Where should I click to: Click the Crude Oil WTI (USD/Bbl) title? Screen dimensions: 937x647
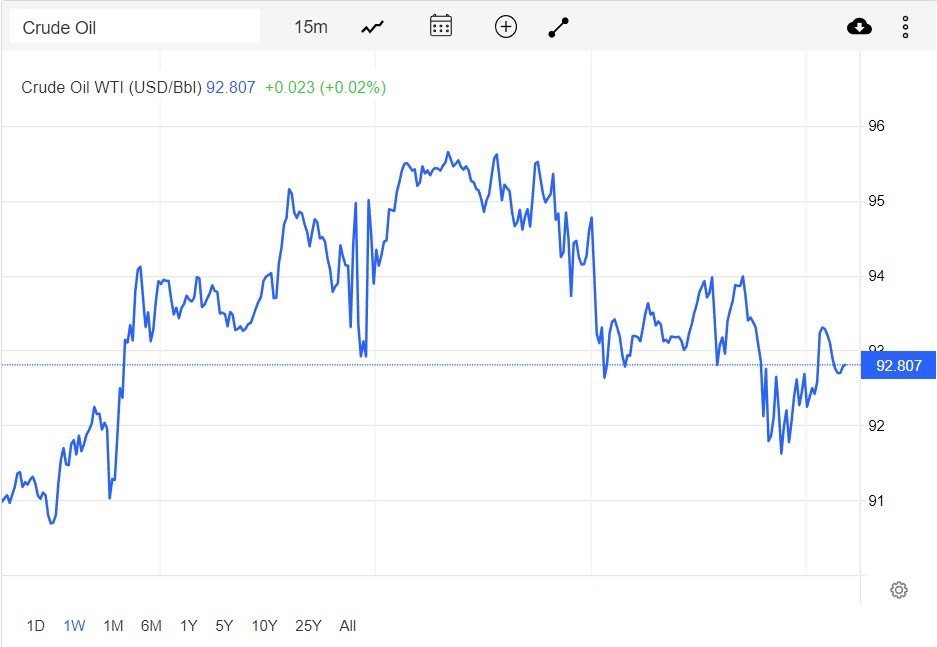pos(111,87)
